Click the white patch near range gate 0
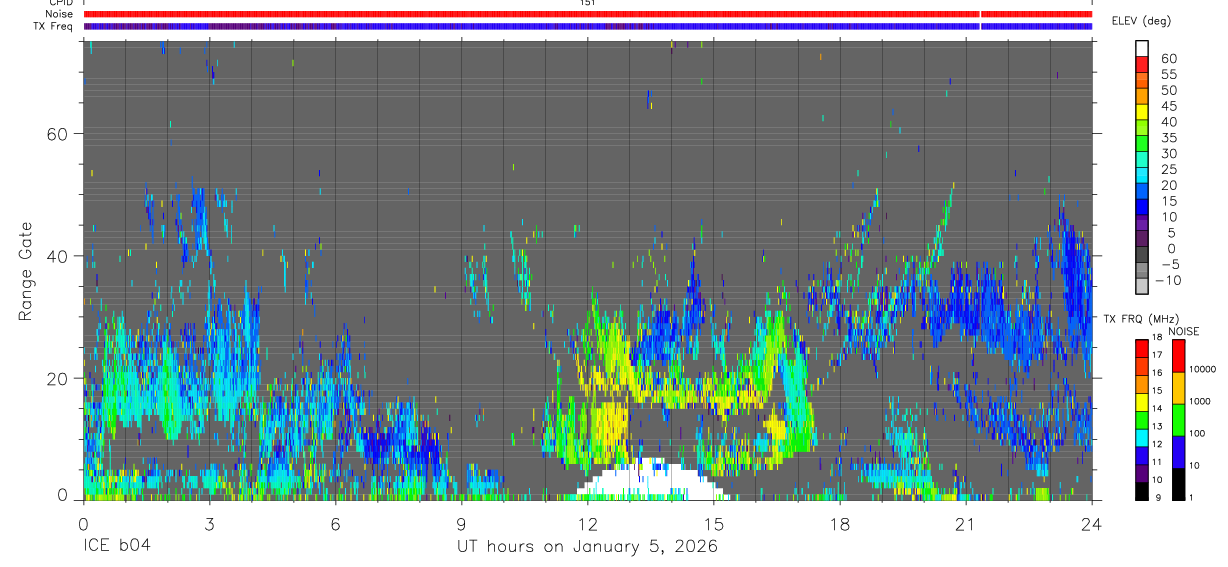The image size is (1228, 567). tap(650, 480)
